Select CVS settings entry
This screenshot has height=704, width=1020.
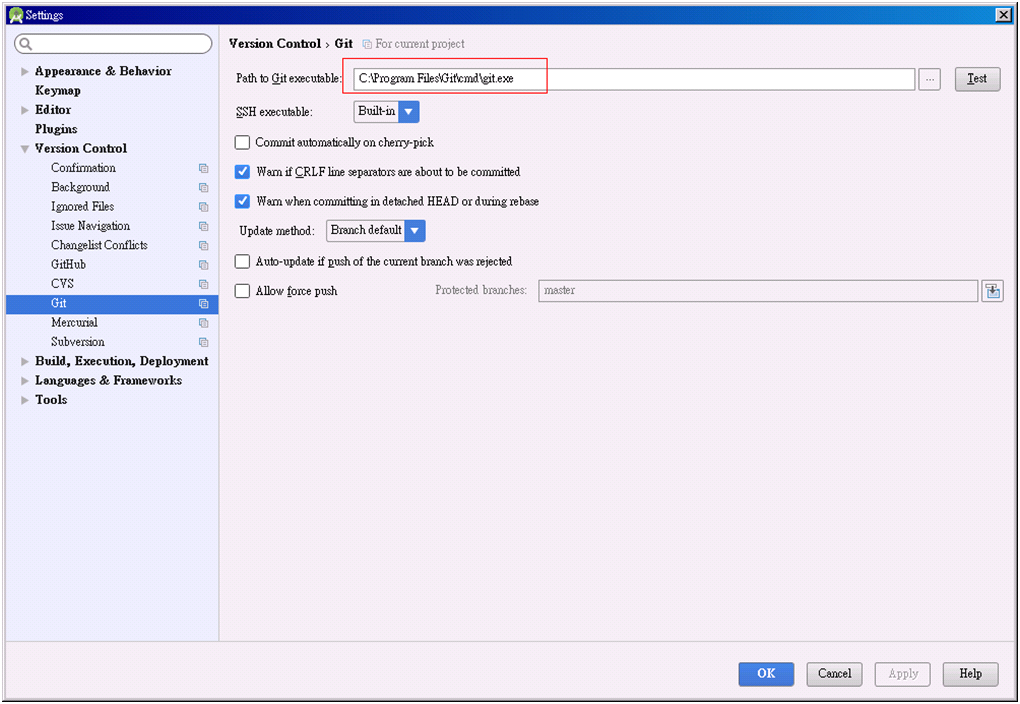pyautogui.click(x=62, y=284)
